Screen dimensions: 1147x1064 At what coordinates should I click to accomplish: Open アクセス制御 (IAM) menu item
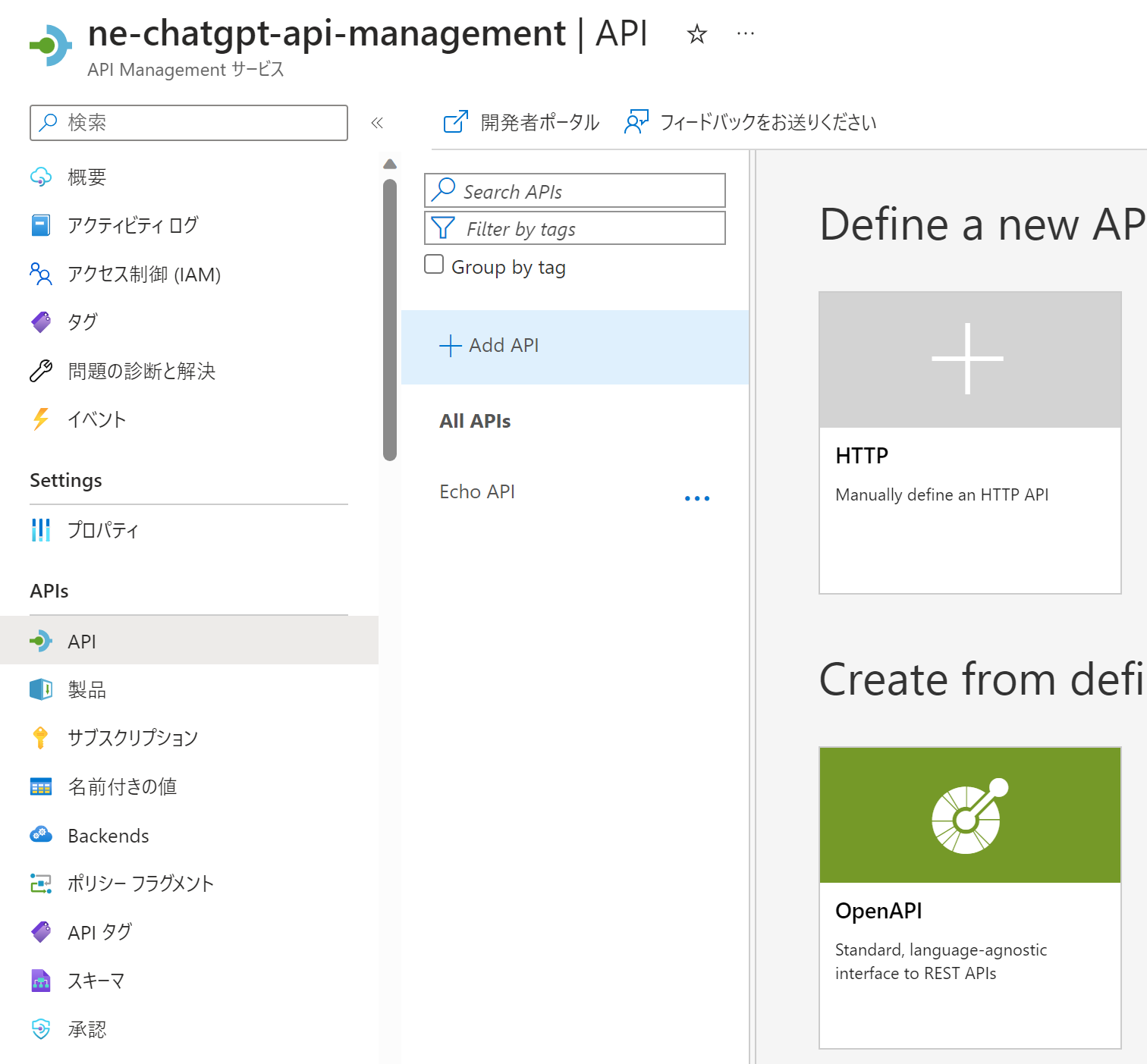coord(143,275)
